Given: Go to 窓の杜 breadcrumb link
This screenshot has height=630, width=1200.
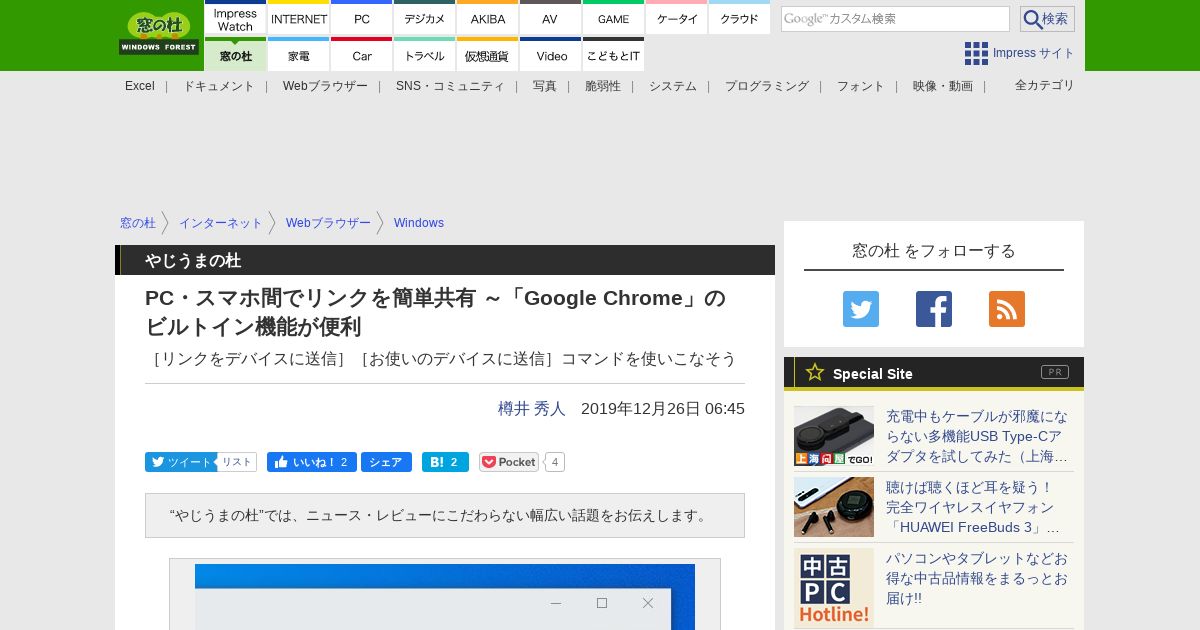Looking at the screenshot, I should pyautogui.click(x=138, y=223).
